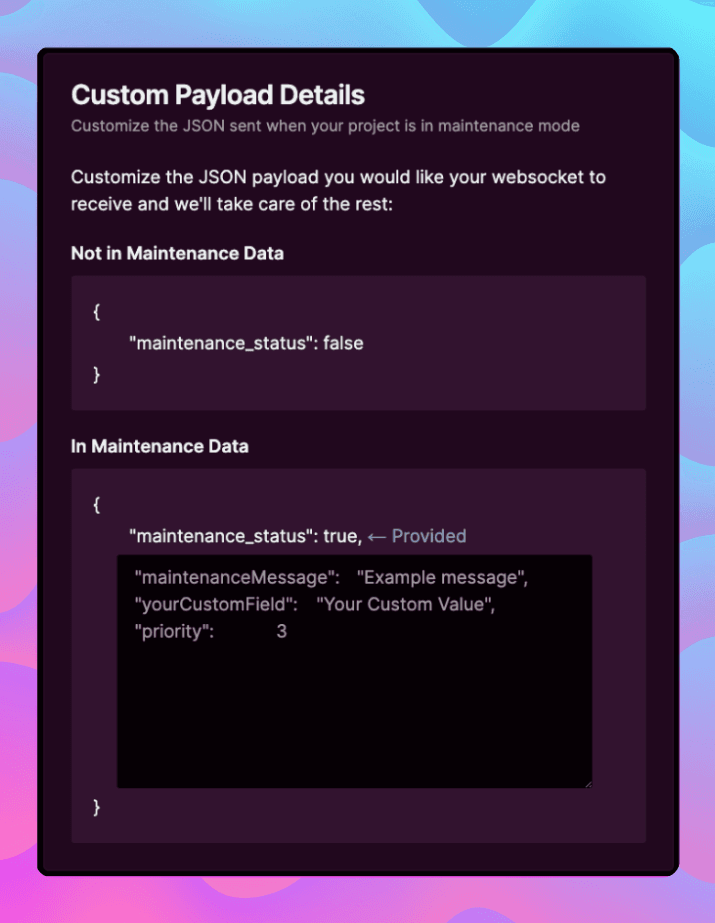Click the In Maintenance Data section header

pos(160,446)
